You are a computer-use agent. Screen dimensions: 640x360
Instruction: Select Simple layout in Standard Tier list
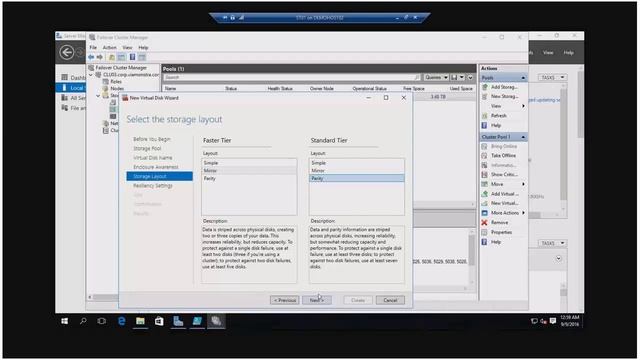coord(357,163)
